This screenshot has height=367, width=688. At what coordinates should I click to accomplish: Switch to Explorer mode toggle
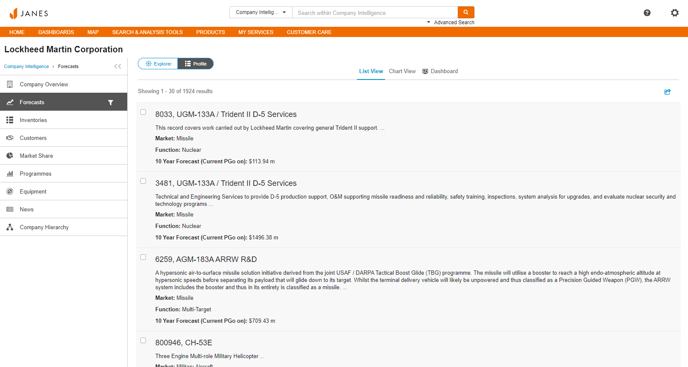pos(158,64)
